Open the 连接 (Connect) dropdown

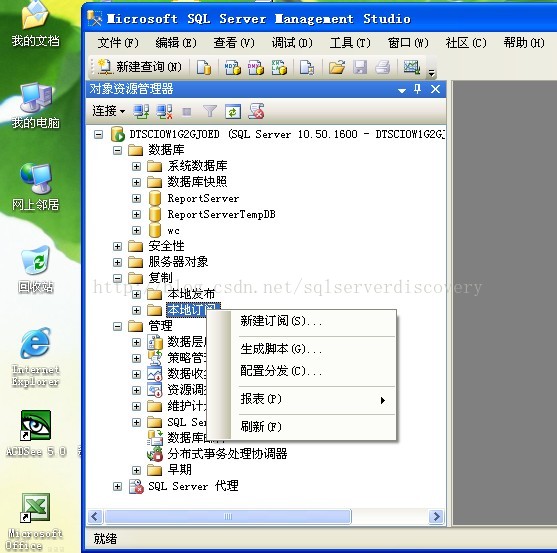coord(109,111)
